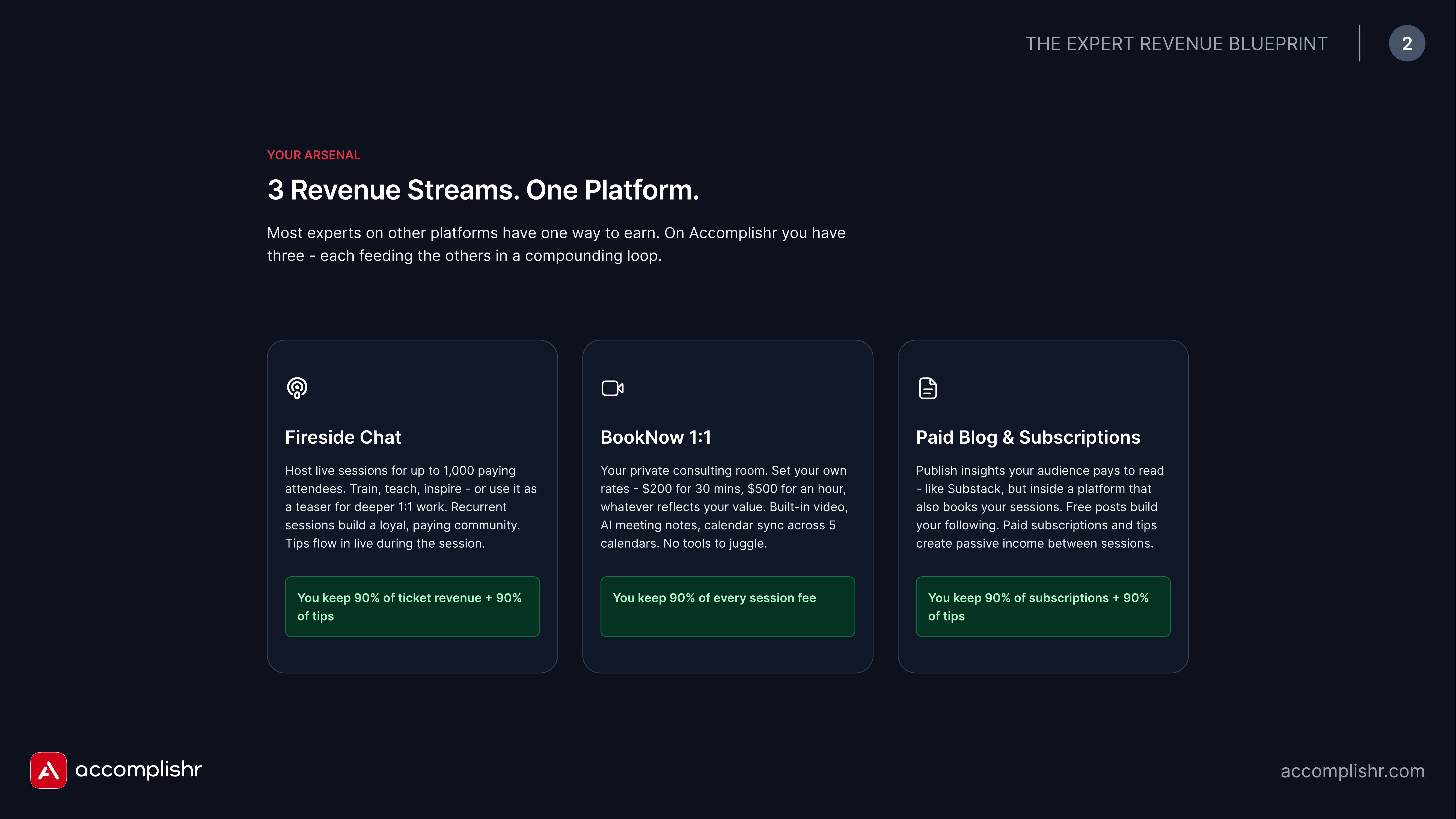Image resolution: width=1456 pixels, height=819 pixels.
Task: Open the accomplishr.com link
Action: pyautogui.click(x=1352, y=771)
